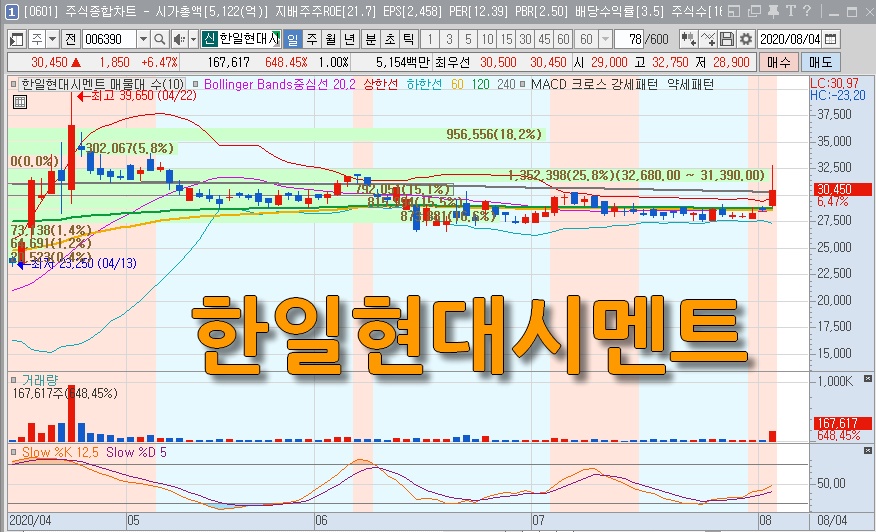Save chart with the floppy disk icon
The width and height of the screenshot is (876, 532).
tap(726, 39)
